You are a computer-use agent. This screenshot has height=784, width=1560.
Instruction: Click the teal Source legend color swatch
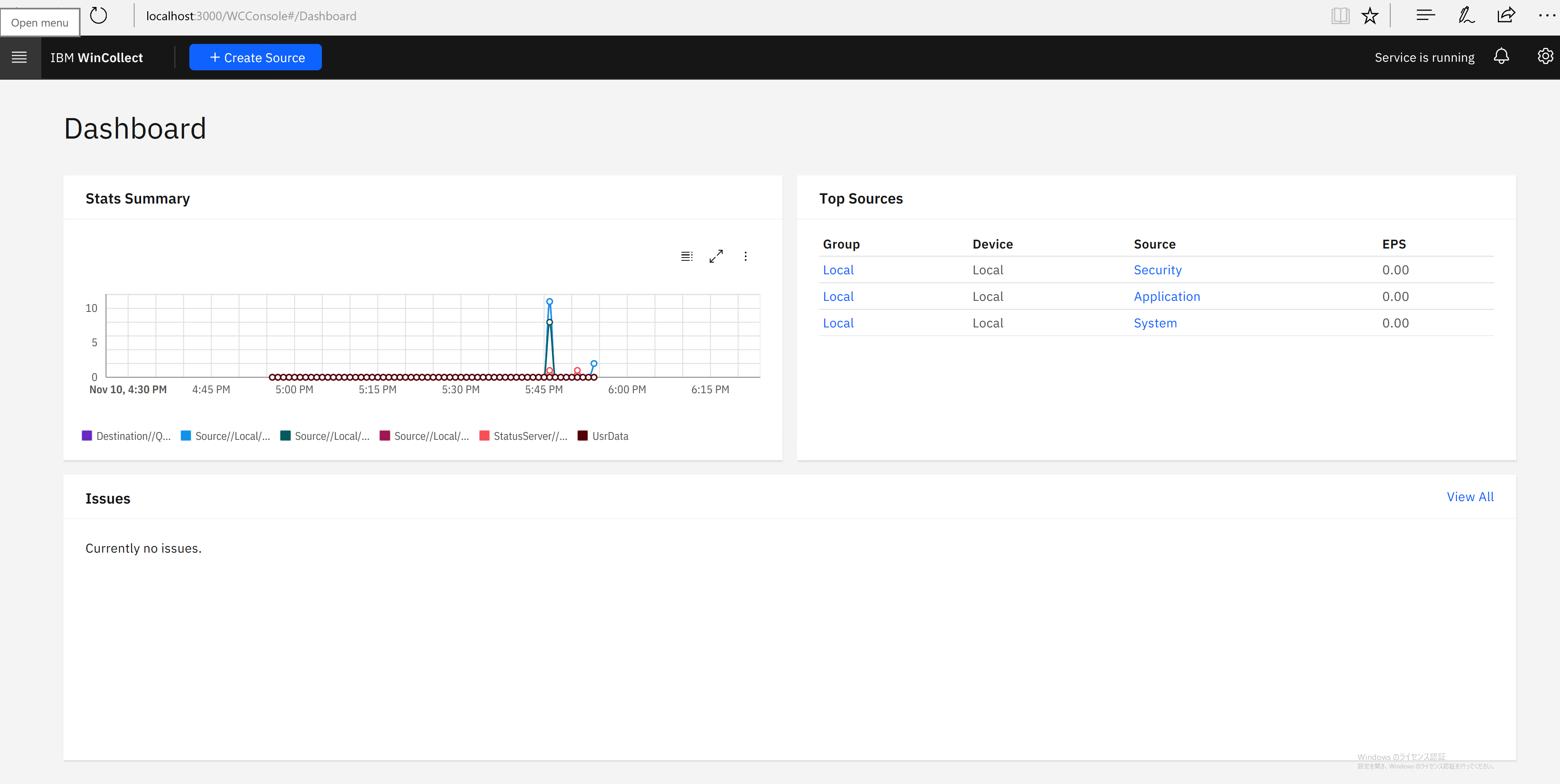click(285, 436)
